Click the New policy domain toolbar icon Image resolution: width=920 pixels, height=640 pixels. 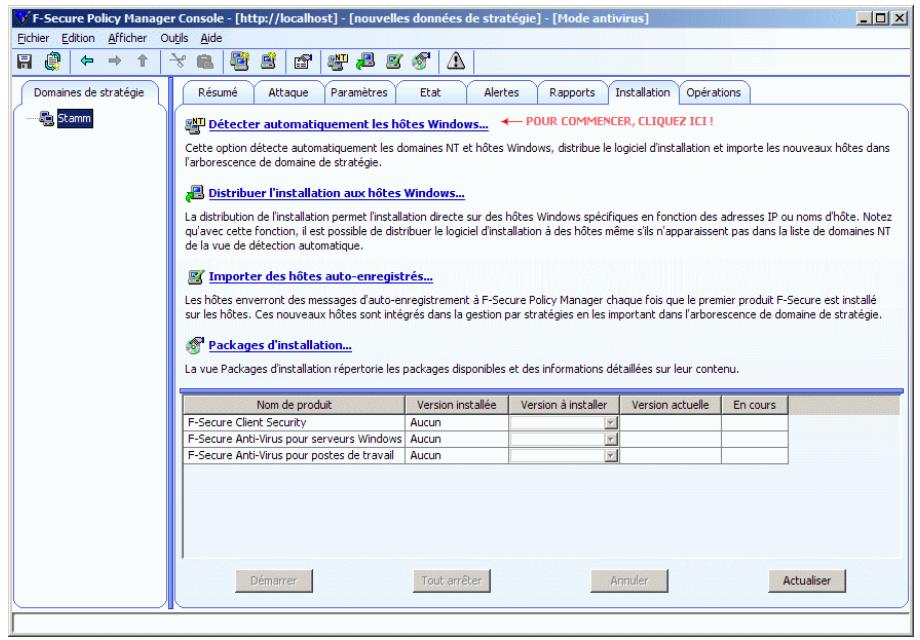click(x=239, y=61)
